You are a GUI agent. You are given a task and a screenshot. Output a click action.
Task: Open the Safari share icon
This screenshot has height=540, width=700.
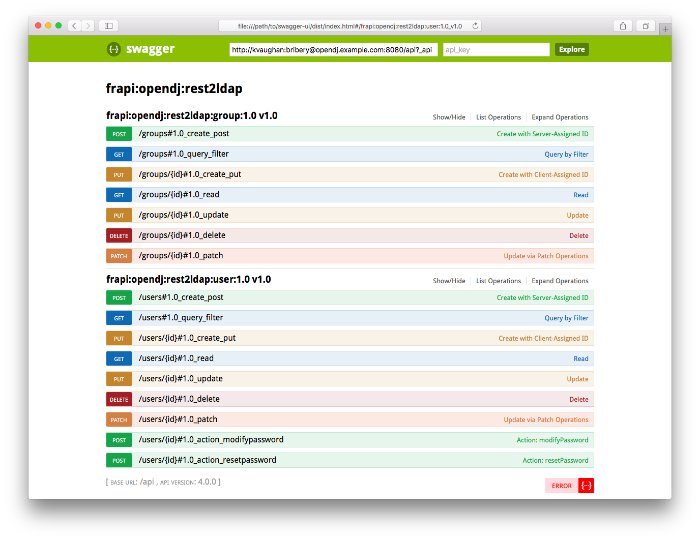623,26
